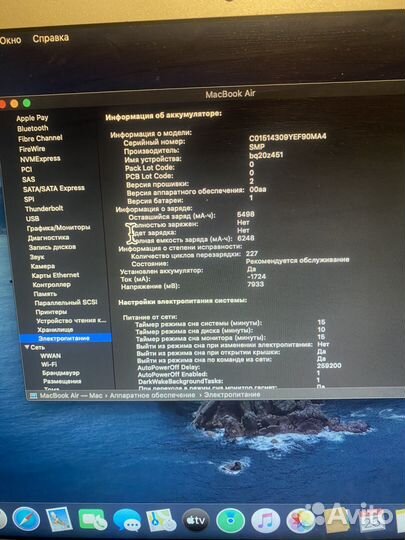Viewport: 405px width, 540px height.
Task: Open the Справка menu
Action: 51,38
